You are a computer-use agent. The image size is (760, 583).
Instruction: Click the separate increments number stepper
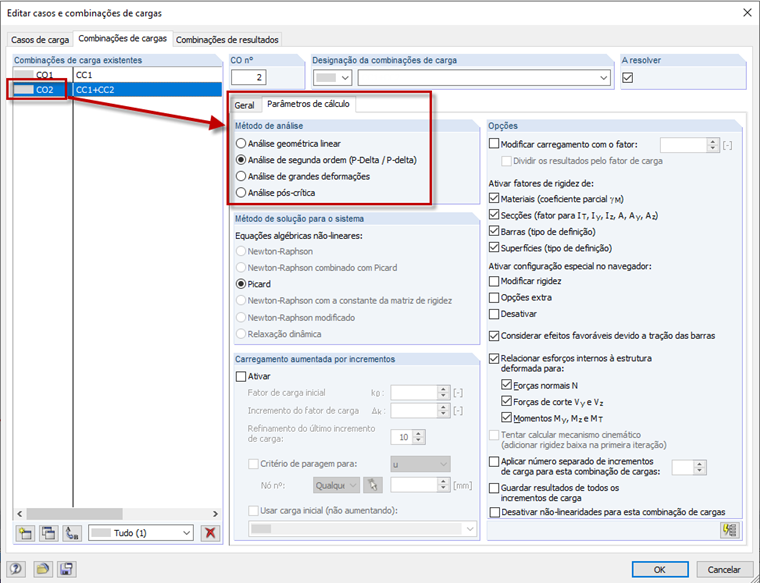[699, 467]
